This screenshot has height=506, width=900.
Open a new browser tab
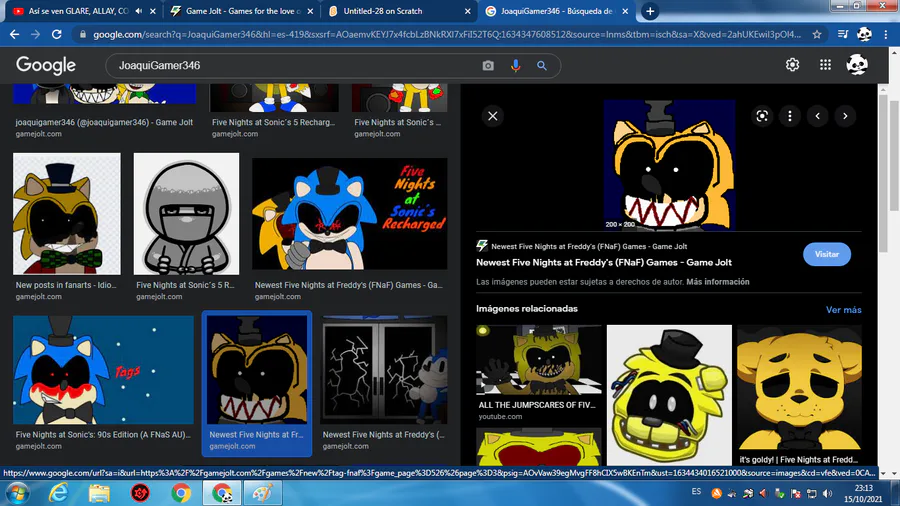(650, 11)
